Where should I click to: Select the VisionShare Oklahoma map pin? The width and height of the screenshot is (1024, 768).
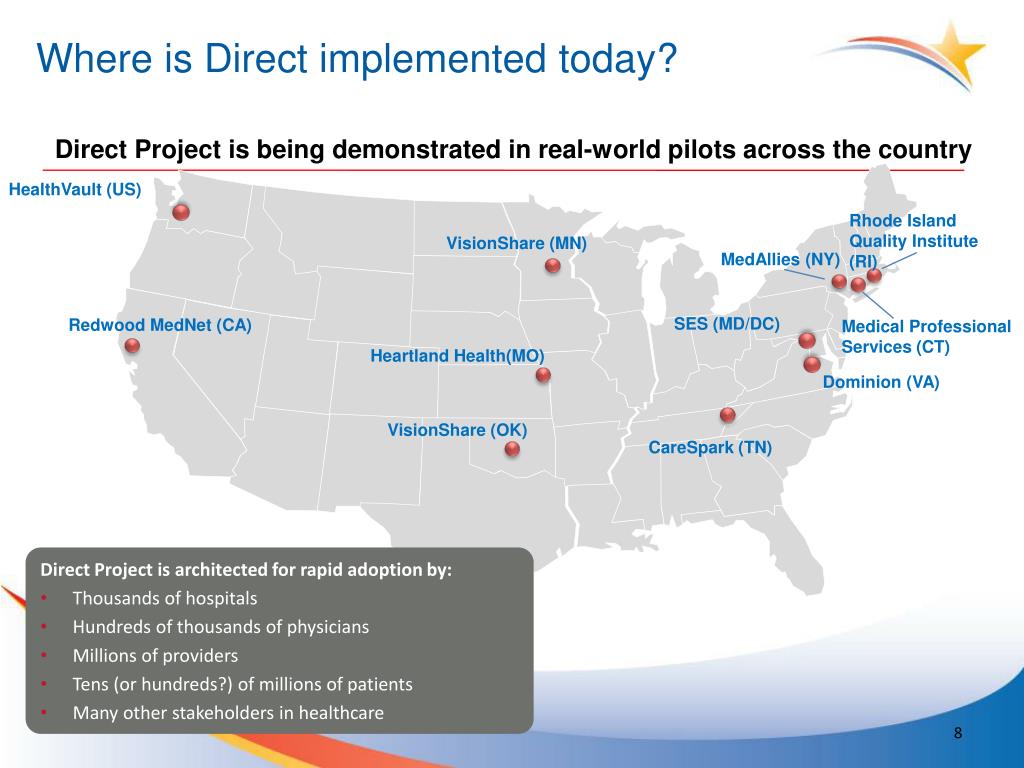pyautogui.click(x=513, y=449)
